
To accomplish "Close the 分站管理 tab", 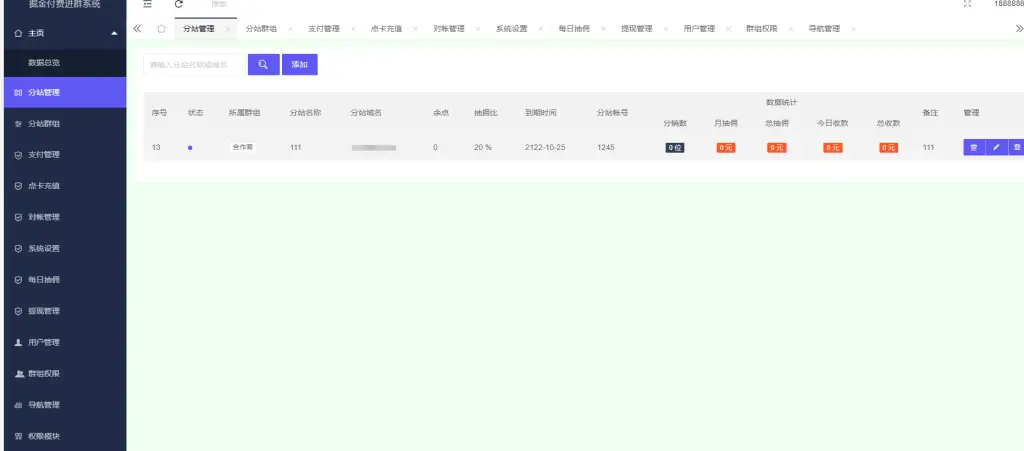I will pyautogui.click(x=227, y=29).
